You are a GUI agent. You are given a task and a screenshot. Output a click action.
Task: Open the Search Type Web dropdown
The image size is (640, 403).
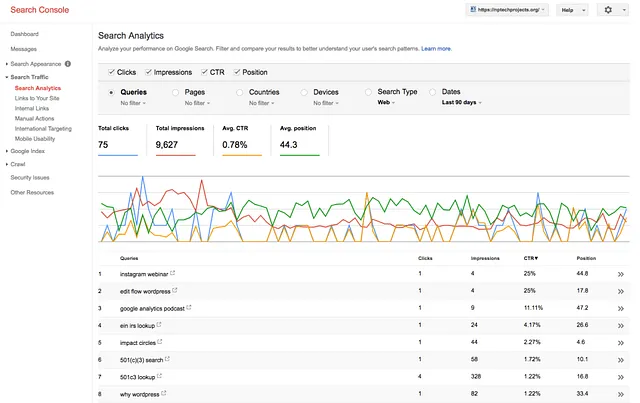(x=386, y=102)
